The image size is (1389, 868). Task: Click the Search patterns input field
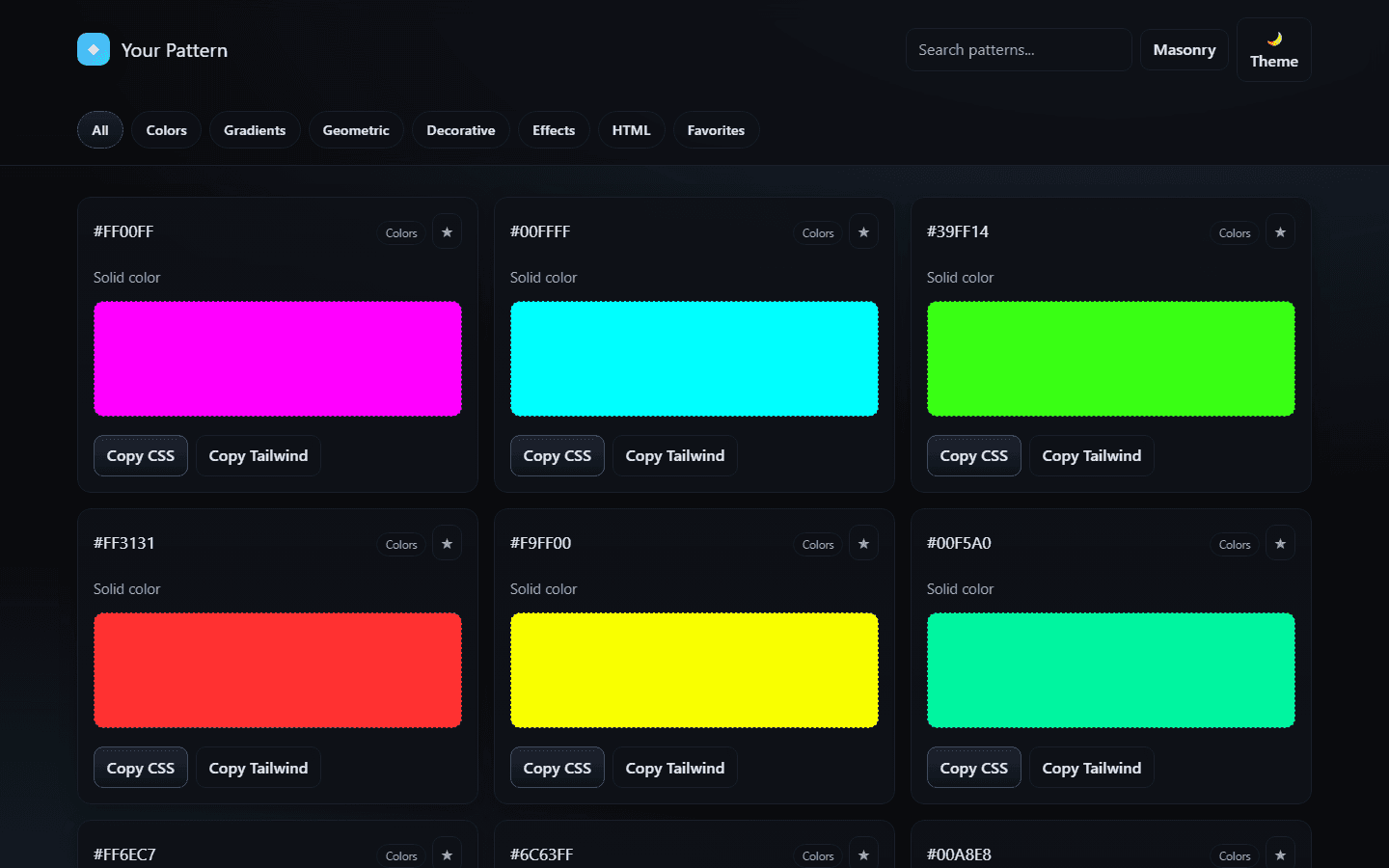point(1018,49)
